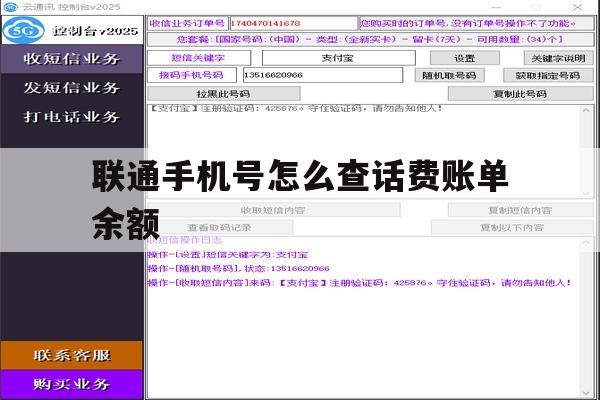
Task: Click the SMS message box scroll-down arrow
Action: pos(586,193)
